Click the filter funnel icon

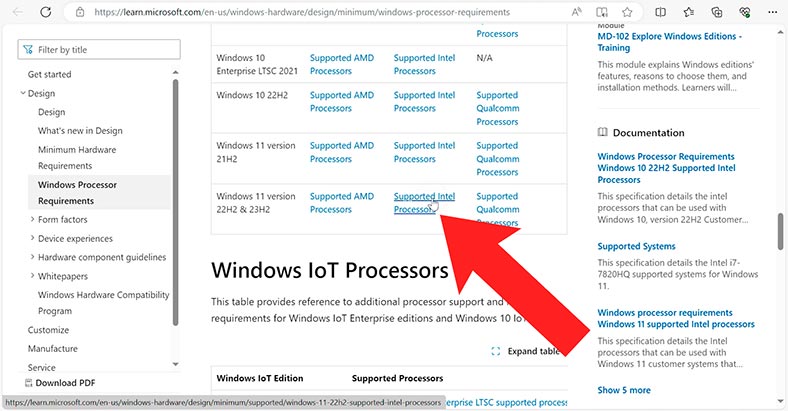[28, 50]
